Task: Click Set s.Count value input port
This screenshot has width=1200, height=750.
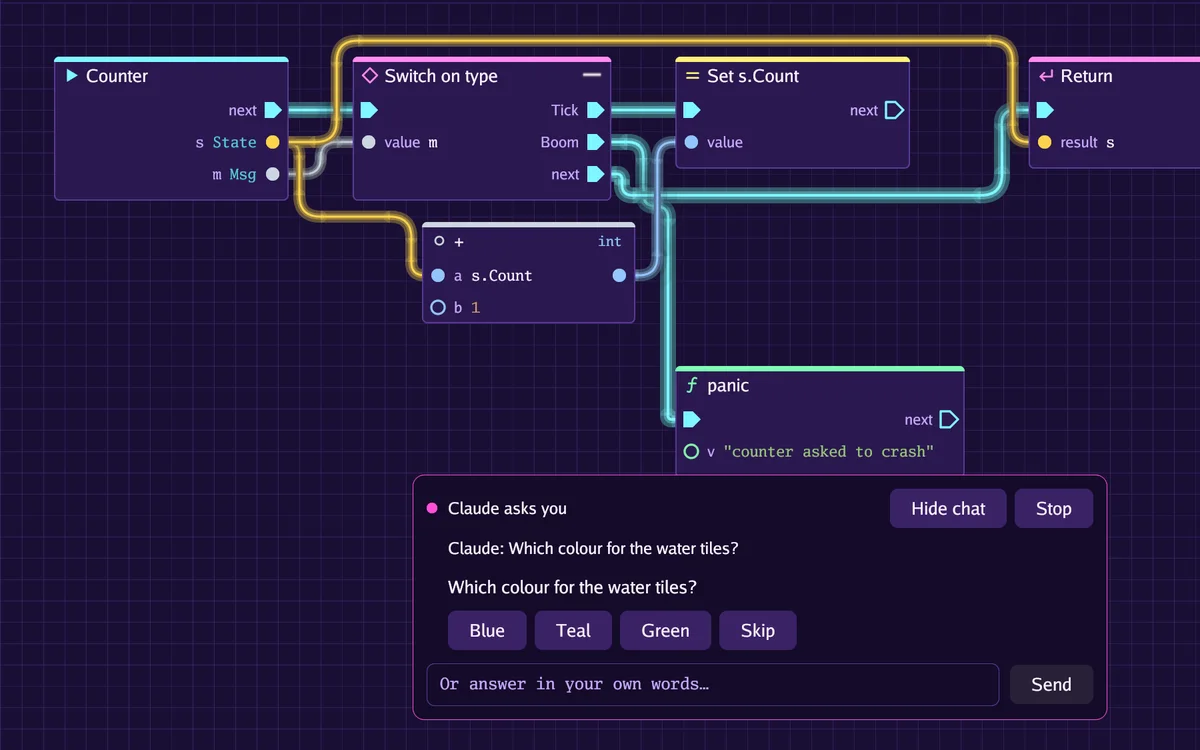Action: (691, 142)
